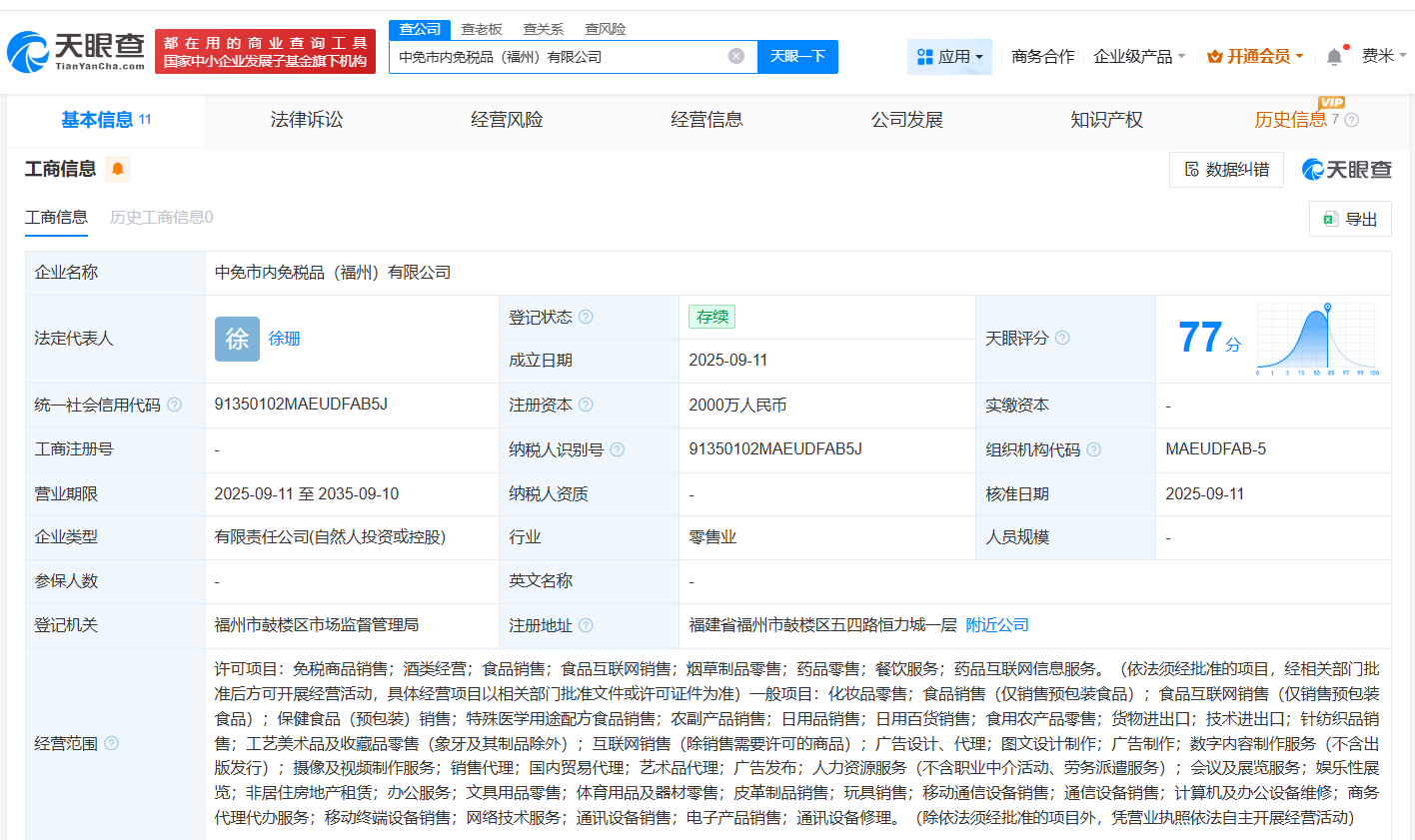Click the notification bell icon in top bar
The image size is (1415, 840).
[x=1333, y=56]
